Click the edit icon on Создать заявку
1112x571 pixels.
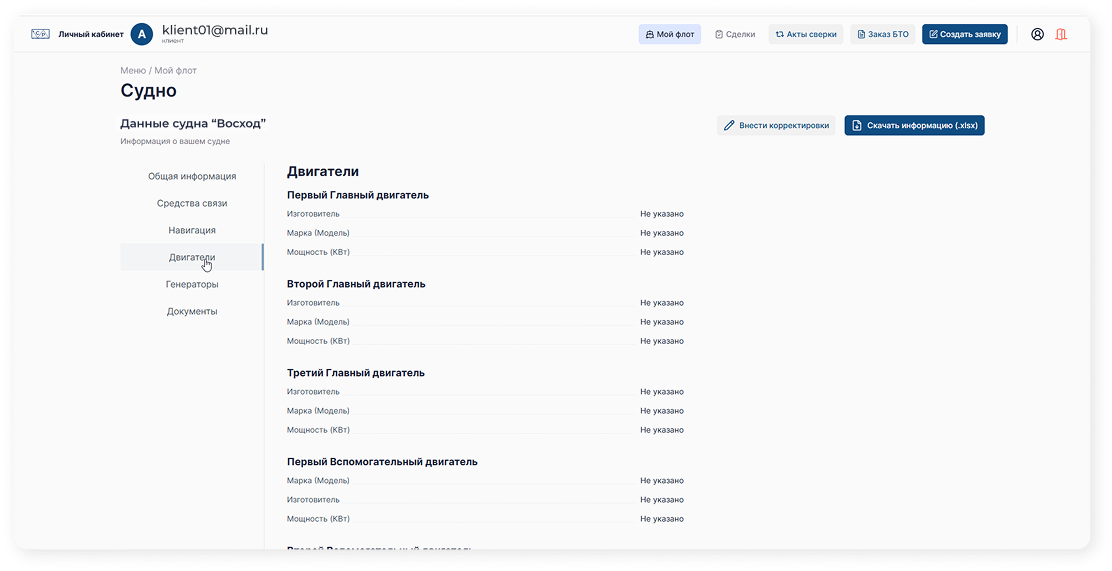coord(934,34)
